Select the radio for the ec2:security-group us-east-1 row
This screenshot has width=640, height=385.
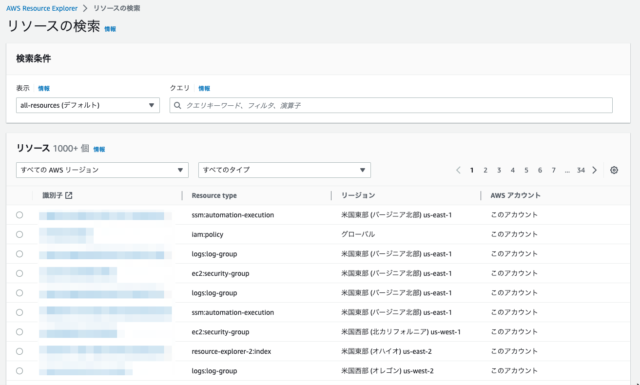point(20,273)
